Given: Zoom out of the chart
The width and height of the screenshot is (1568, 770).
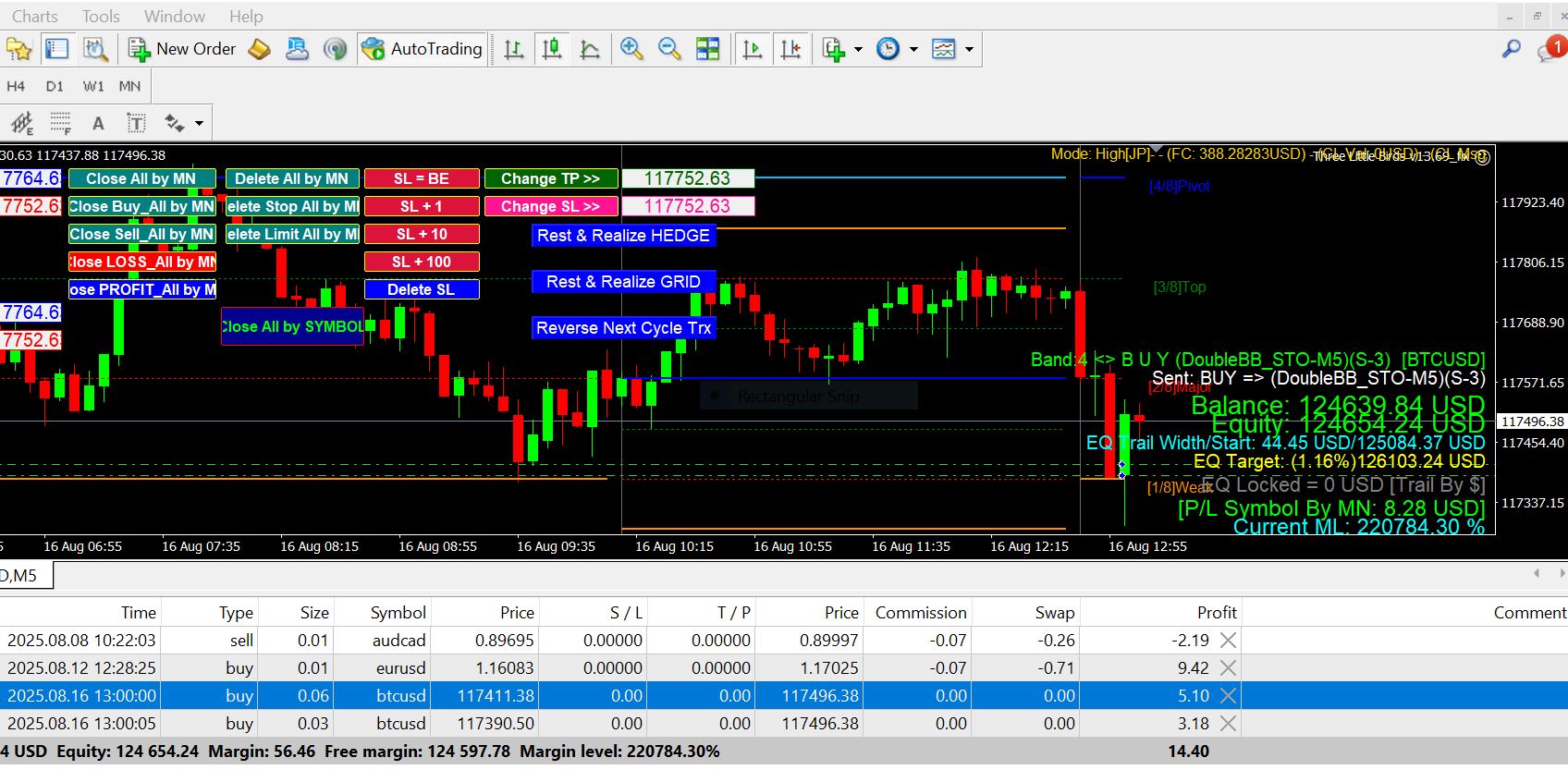Looking at the screenshot, I should tap(669, 49).
